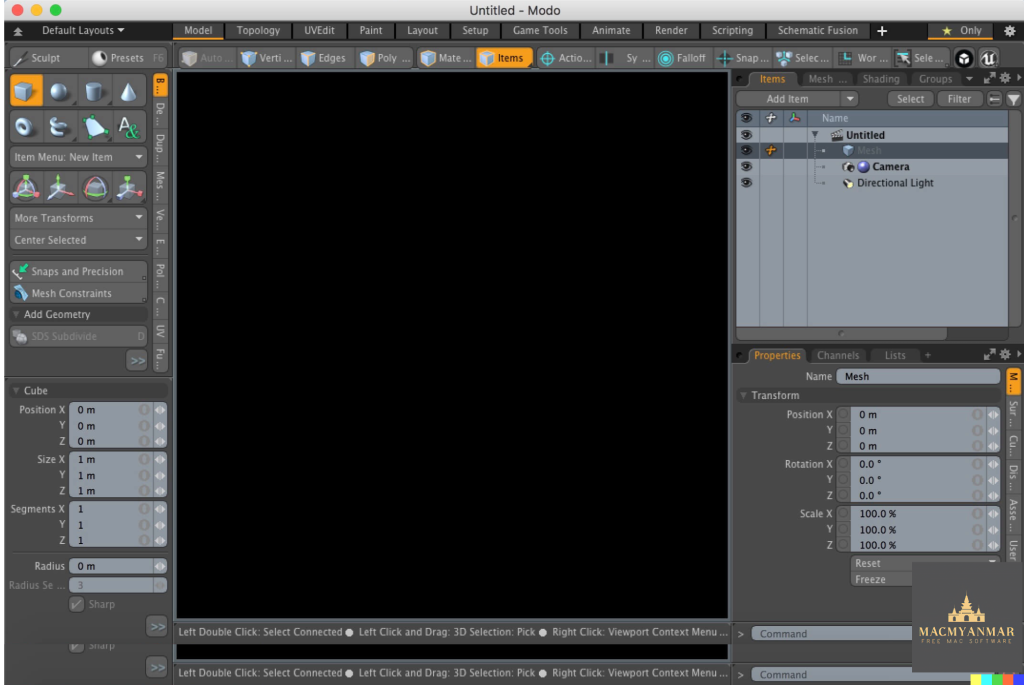Open the UVEdit layout tab
The height and width of the screenshot is (685, 1024).
tap(319, 31)
